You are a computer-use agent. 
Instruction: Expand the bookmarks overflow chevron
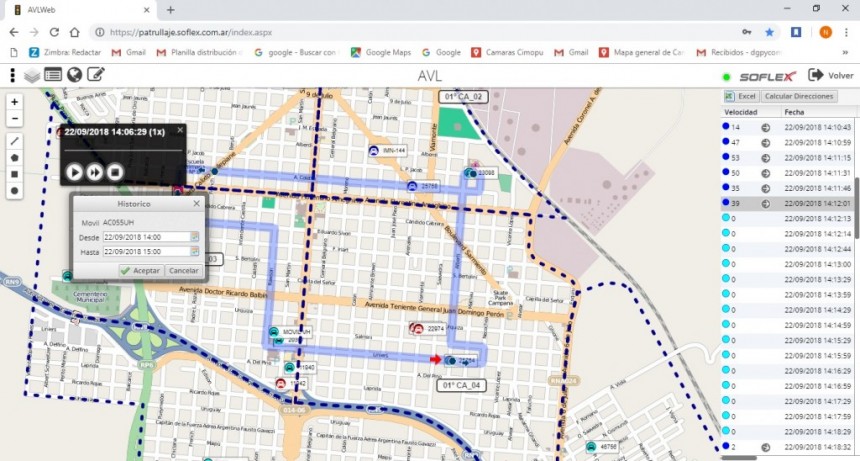(845, 53)
